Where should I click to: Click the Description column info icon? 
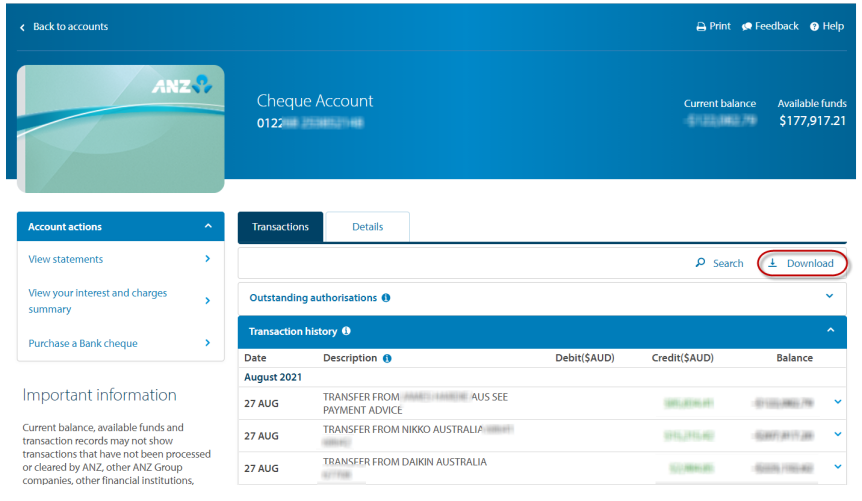point(387,358)
